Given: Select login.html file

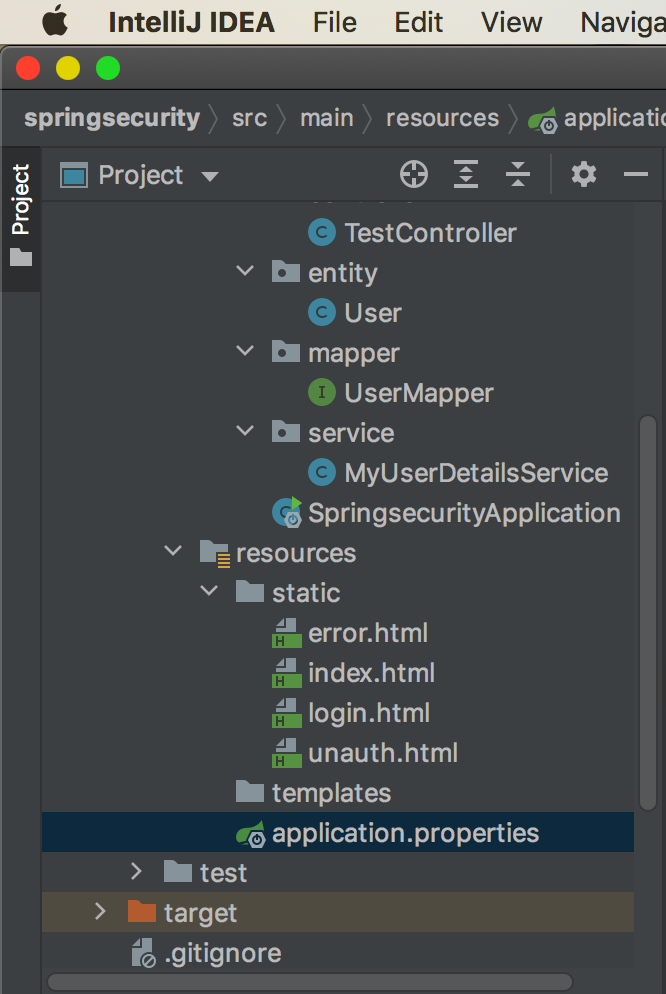Looking at the screenshot, I should coord(369,713).
